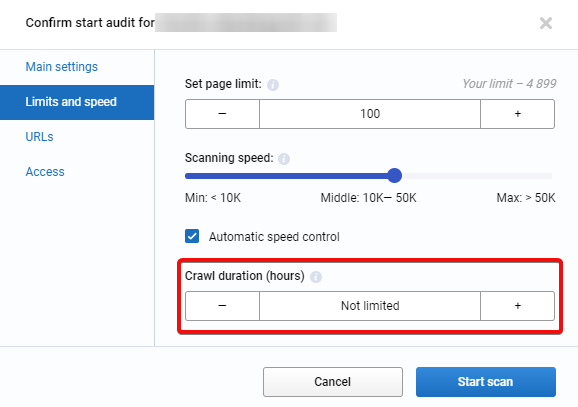This screenshot has width=578, height=407.
Task: Open info tooltip next to Crawl duration
Action: tap(316, 277)
